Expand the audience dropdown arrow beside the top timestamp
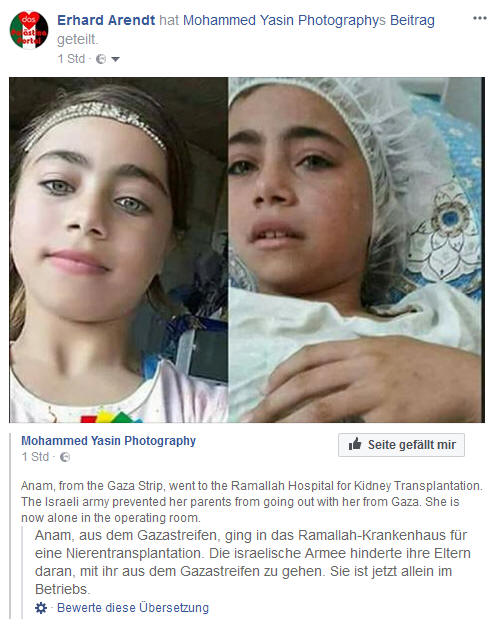 115,59
